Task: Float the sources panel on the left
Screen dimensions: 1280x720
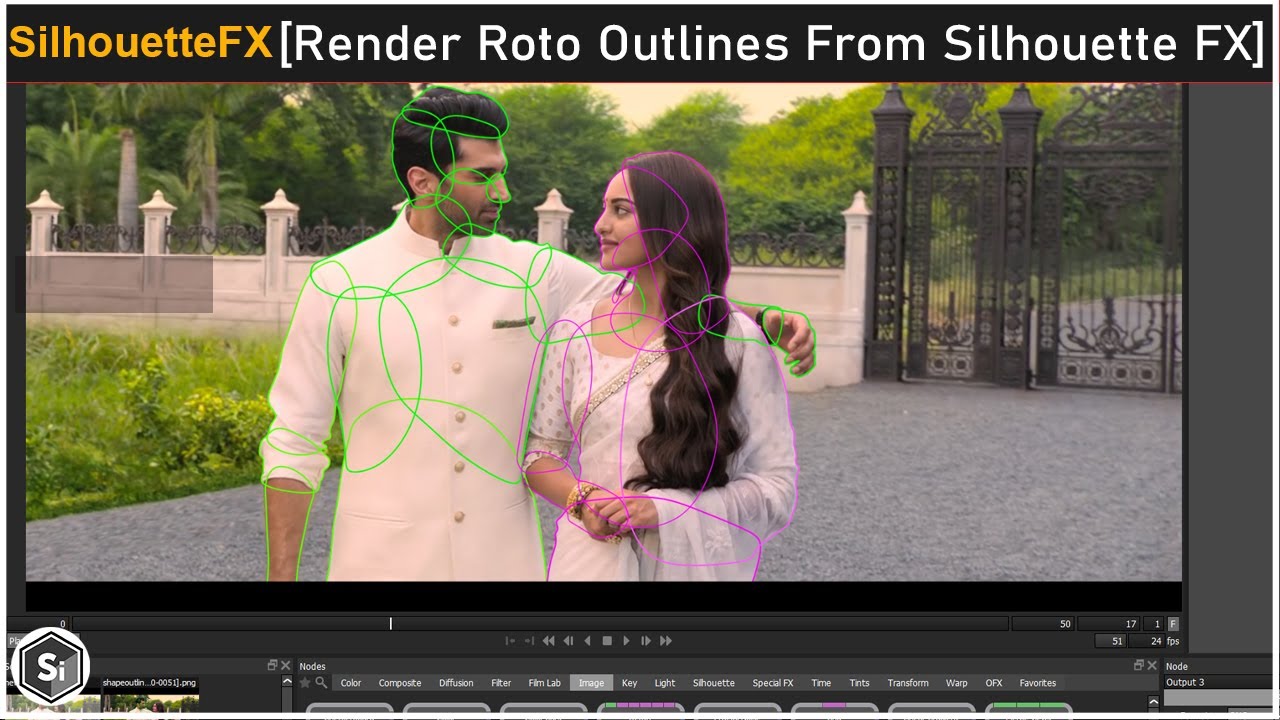Action: tap(272, 665)
